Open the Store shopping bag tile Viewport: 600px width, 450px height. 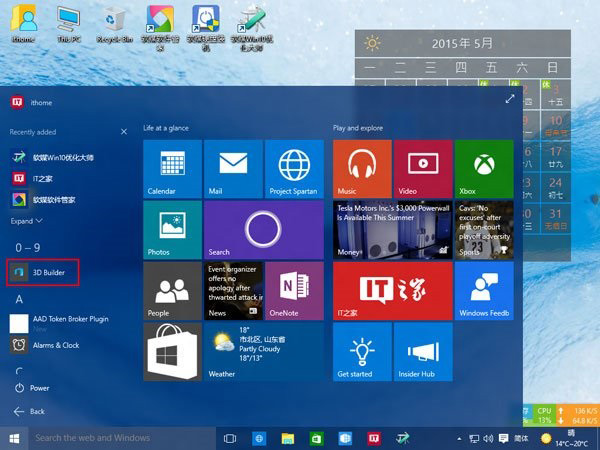pos(172,352)
